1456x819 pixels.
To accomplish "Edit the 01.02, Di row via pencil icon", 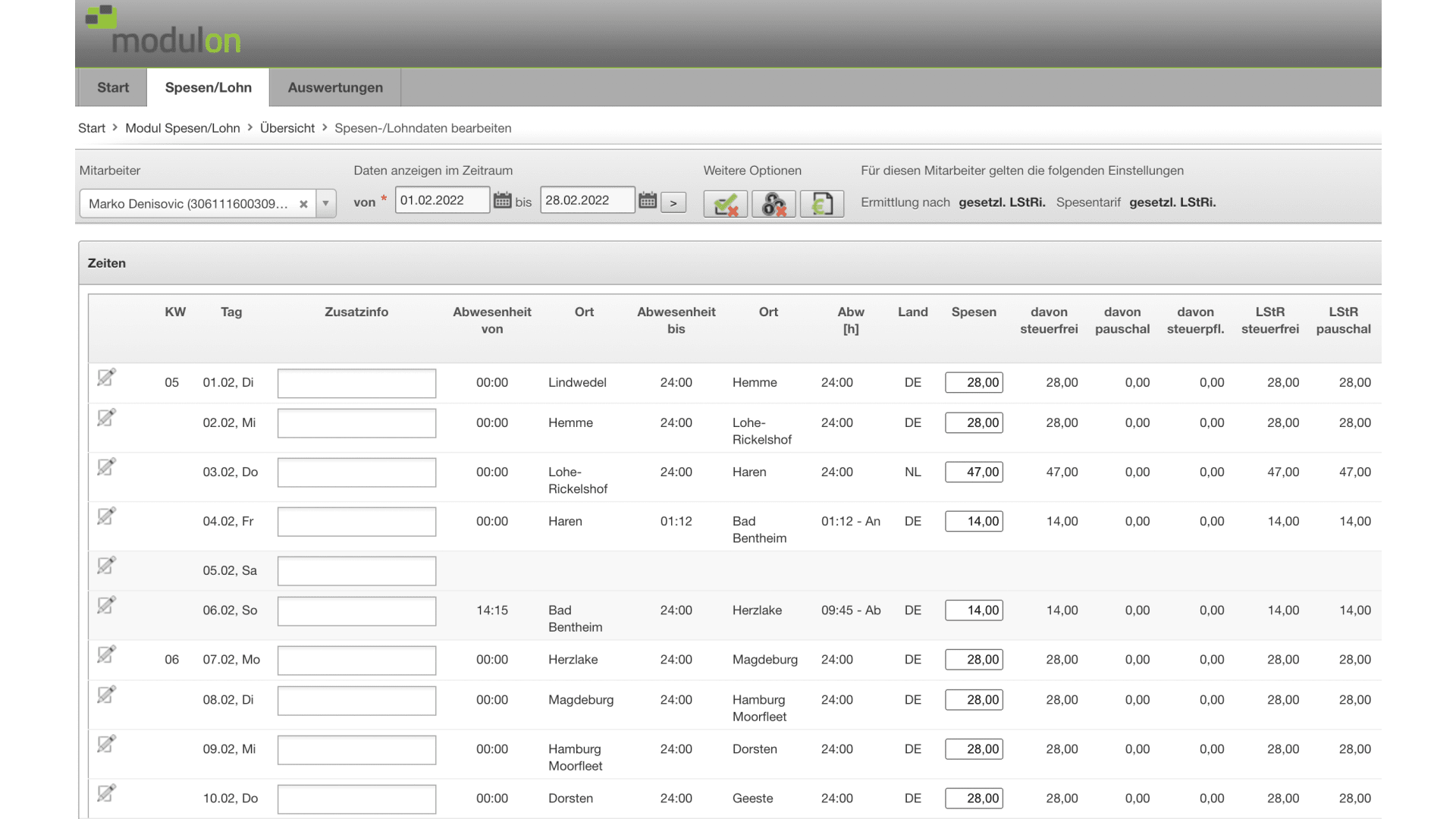I will [x=106, y=378].
